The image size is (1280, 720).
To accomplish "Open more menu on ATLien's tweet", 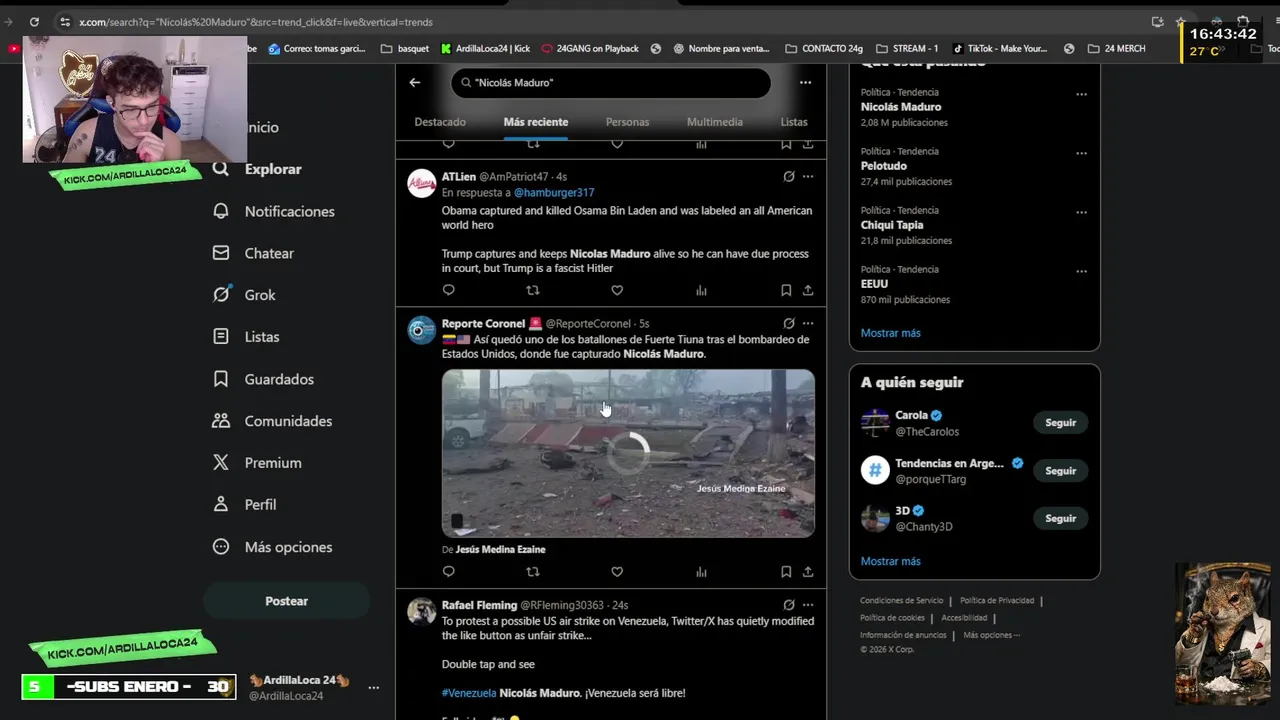I will tap(808, 177).
